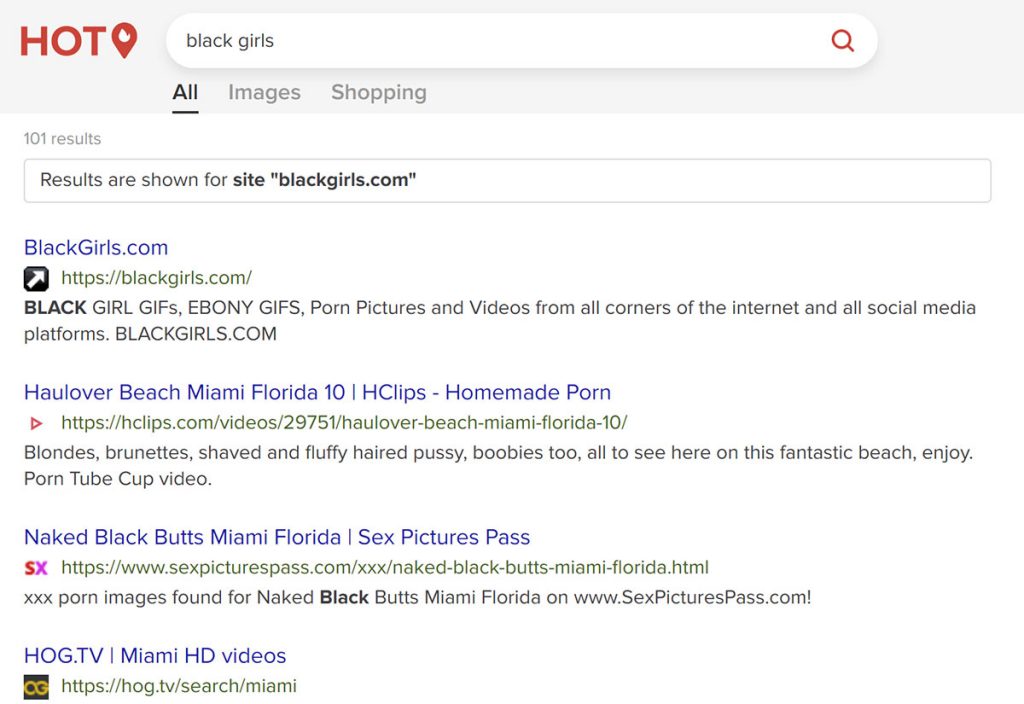Click the sexpicturespass.com page URL
The image size is (1024, 704).
click(386, 567)
